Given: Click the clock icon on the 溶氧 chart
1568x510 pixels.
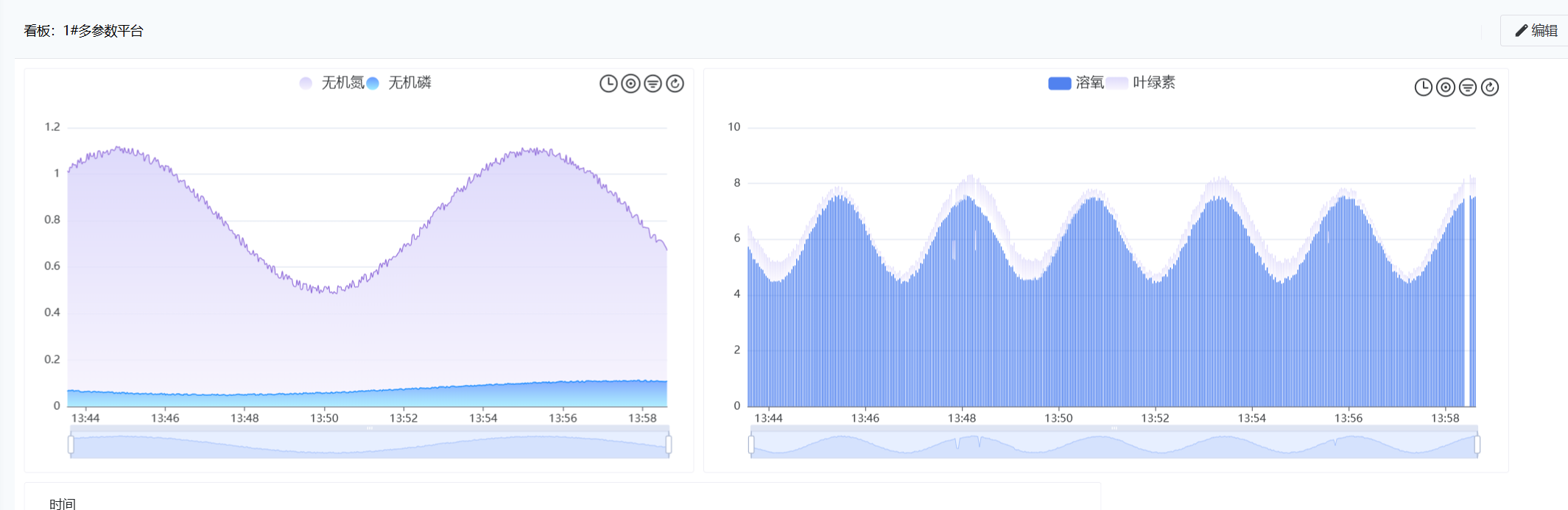Looking at the screenshot, I should [1423, 88].
